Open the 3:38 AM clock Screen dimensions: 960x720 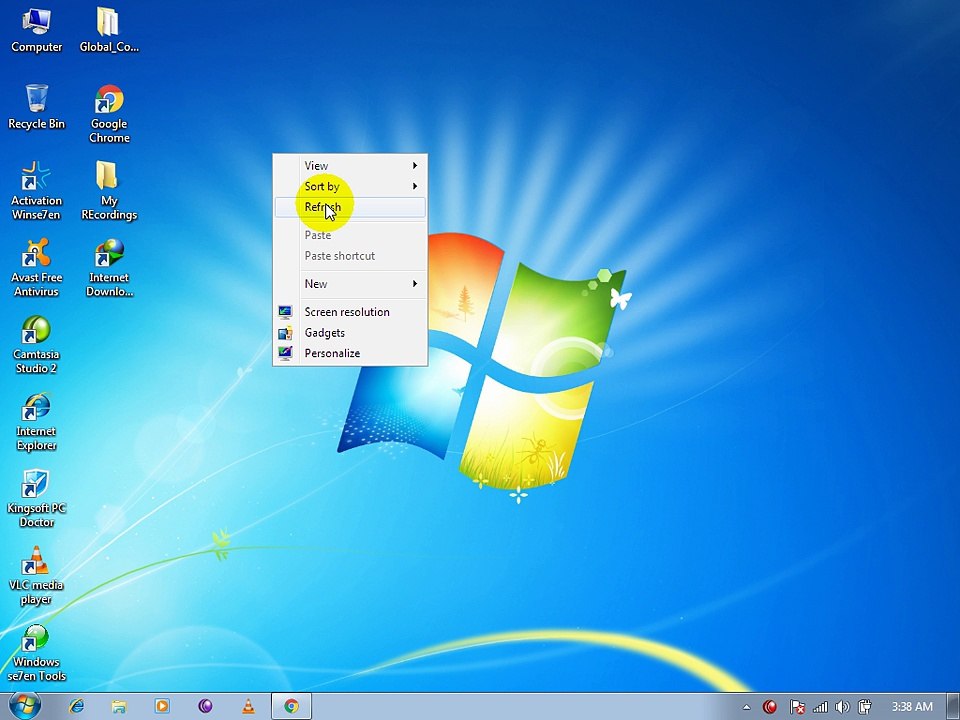pos(912,707)
